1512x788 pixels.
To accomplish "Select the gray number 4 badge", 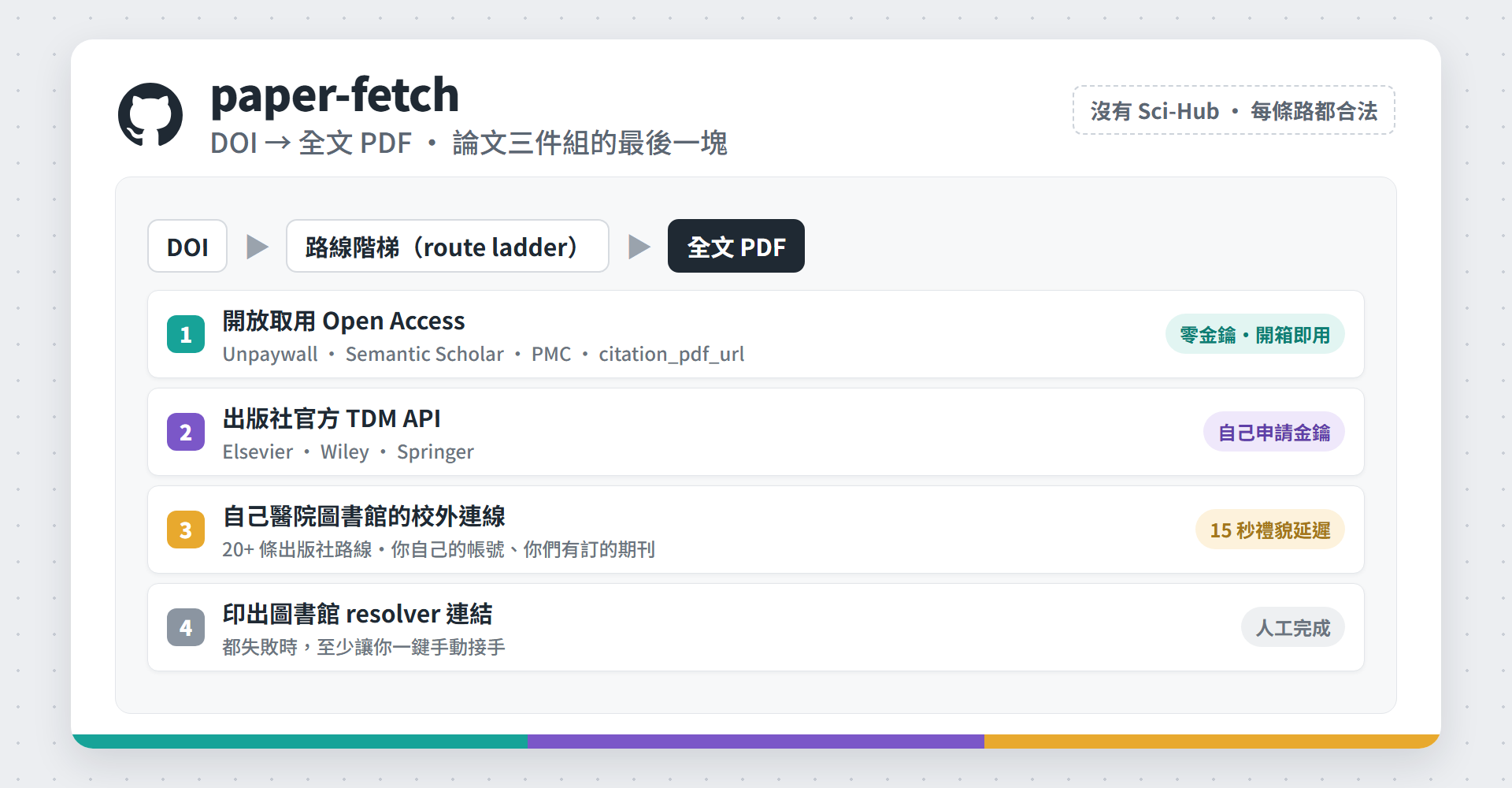I will tap(186, 627).
